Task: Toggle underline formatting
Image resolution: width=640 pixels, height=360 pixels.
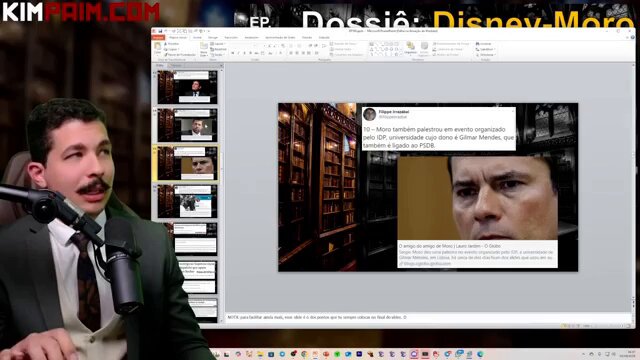Action: pyautogui.click(x=244, y=53)
